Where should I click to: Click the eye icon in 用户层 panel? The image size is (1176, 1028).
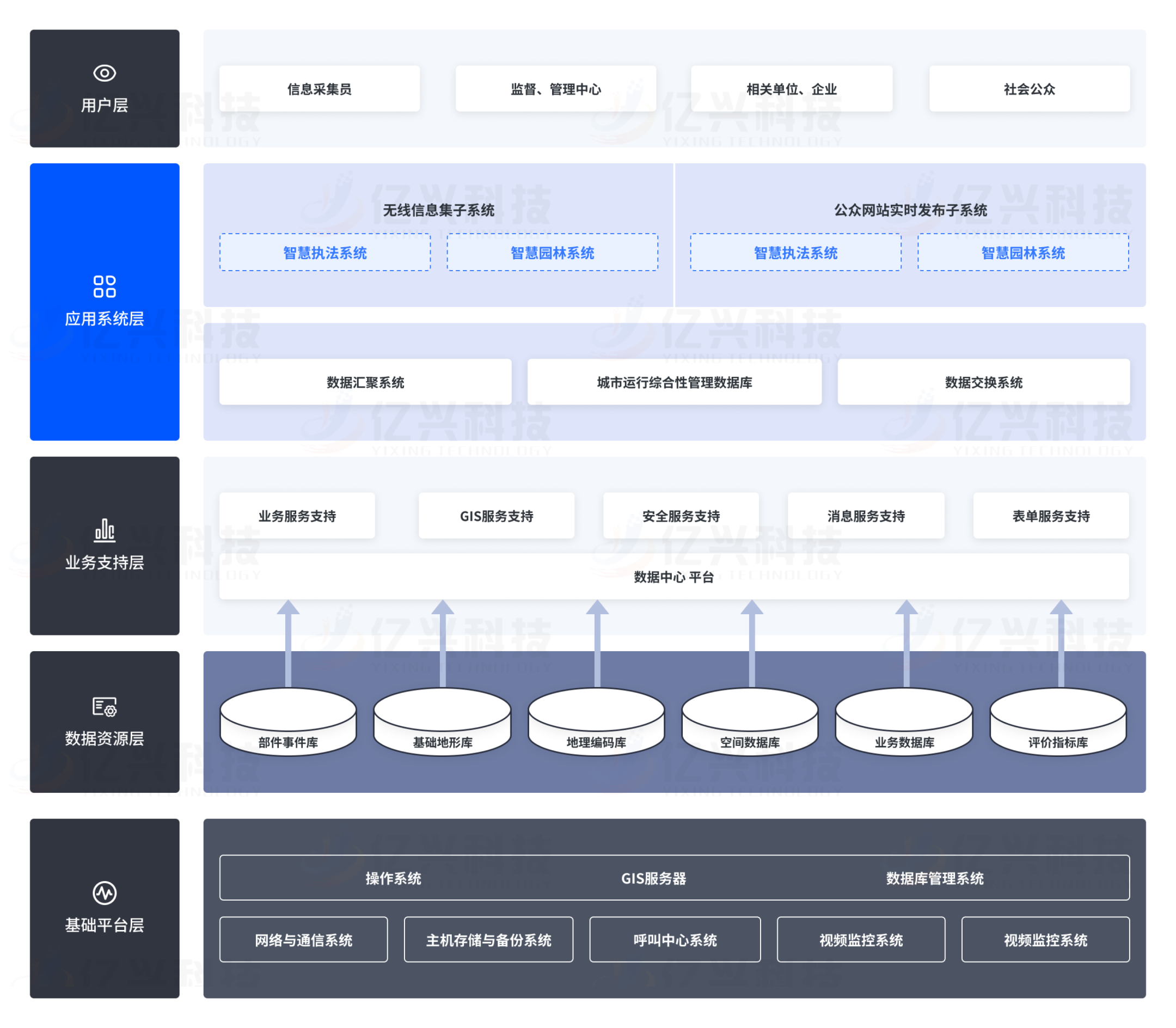pyautogui.click(x=105, y=73)
